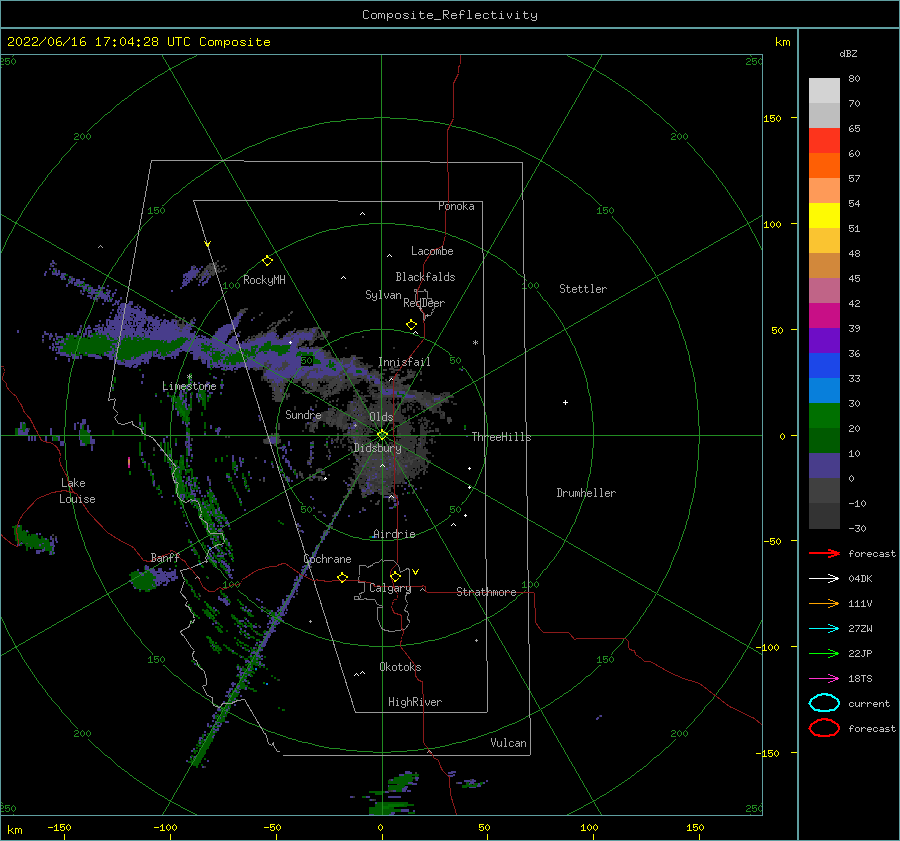Click the Limestone label
This screenshot has height=841, width=900.
pos(189,386)
